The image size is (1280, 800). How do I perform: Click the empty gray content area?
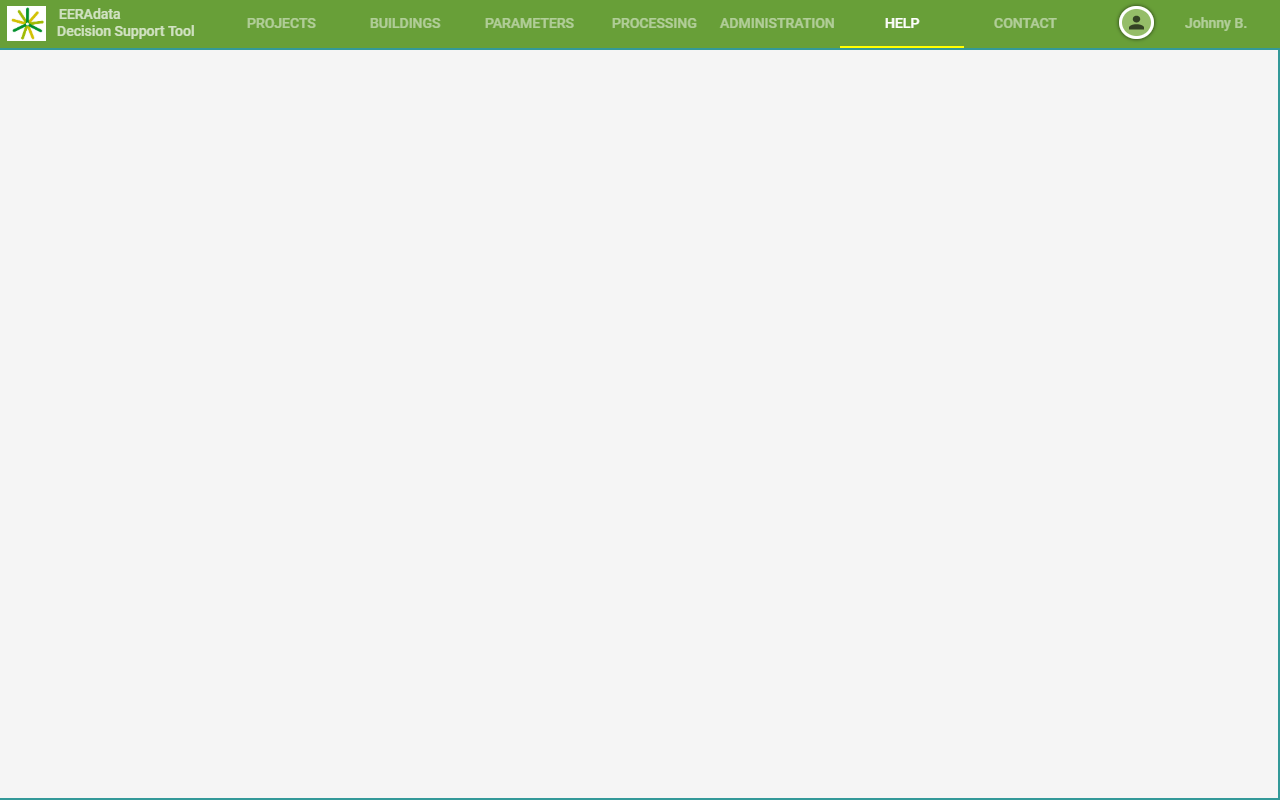[640, 420]
